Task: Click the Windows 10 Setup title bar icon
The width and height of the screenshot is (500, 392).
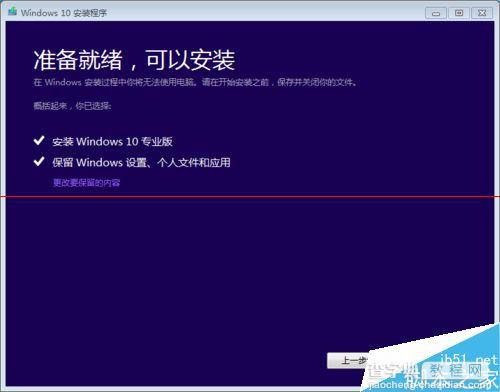Action: (x=13, y=12)
